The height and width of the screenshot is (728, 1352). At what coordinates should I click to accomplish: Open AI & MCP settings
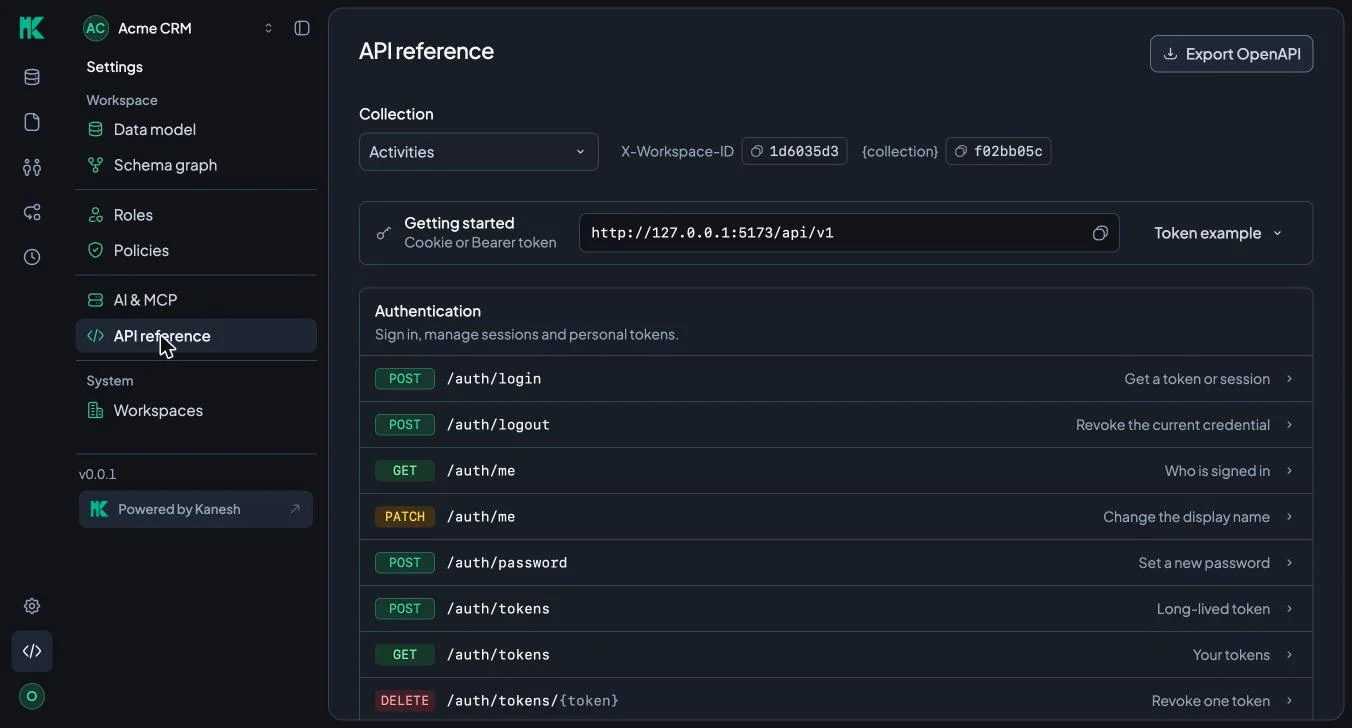[196, 300]
